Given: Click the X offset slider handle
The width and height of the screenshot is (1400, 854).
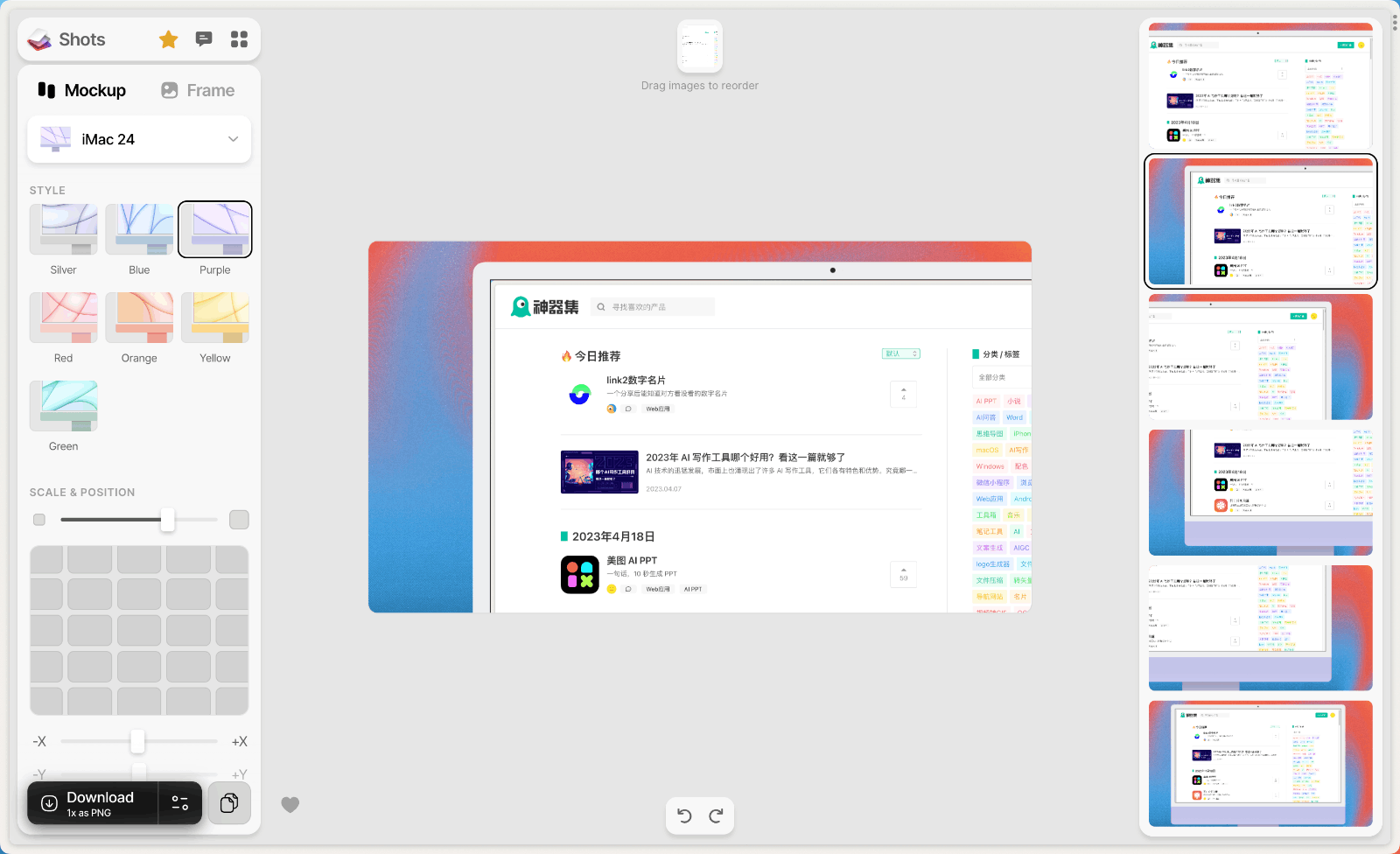Looking at the screenshot, I should click(137, 741).
